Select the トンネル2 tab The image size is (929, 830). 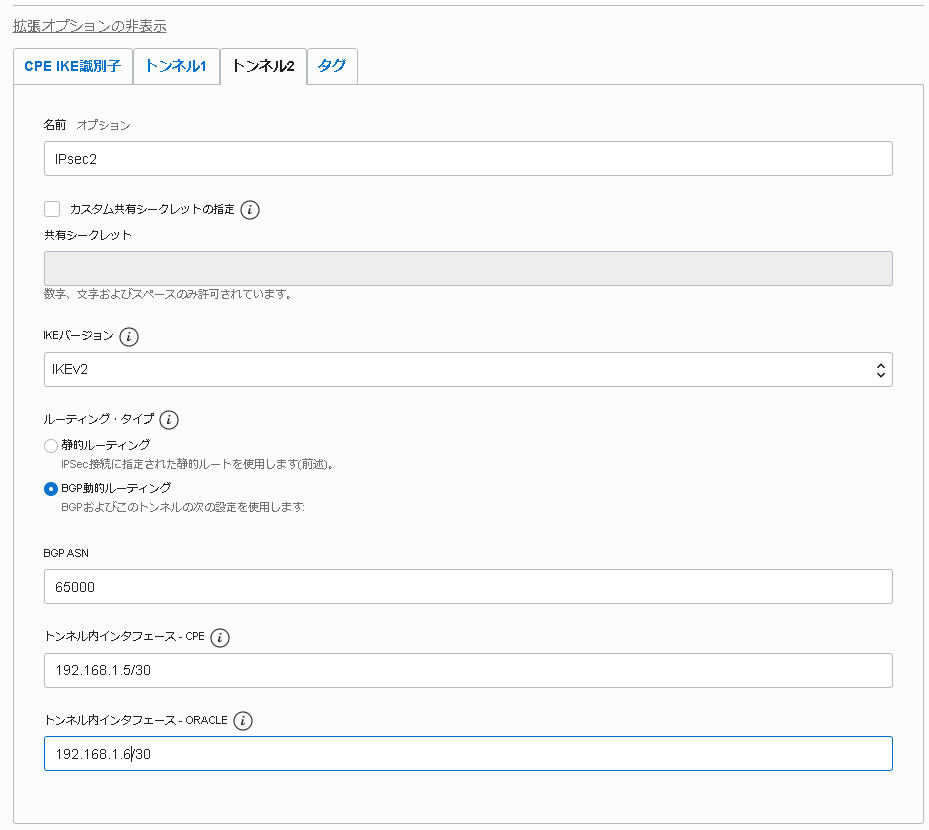point(263,67)
